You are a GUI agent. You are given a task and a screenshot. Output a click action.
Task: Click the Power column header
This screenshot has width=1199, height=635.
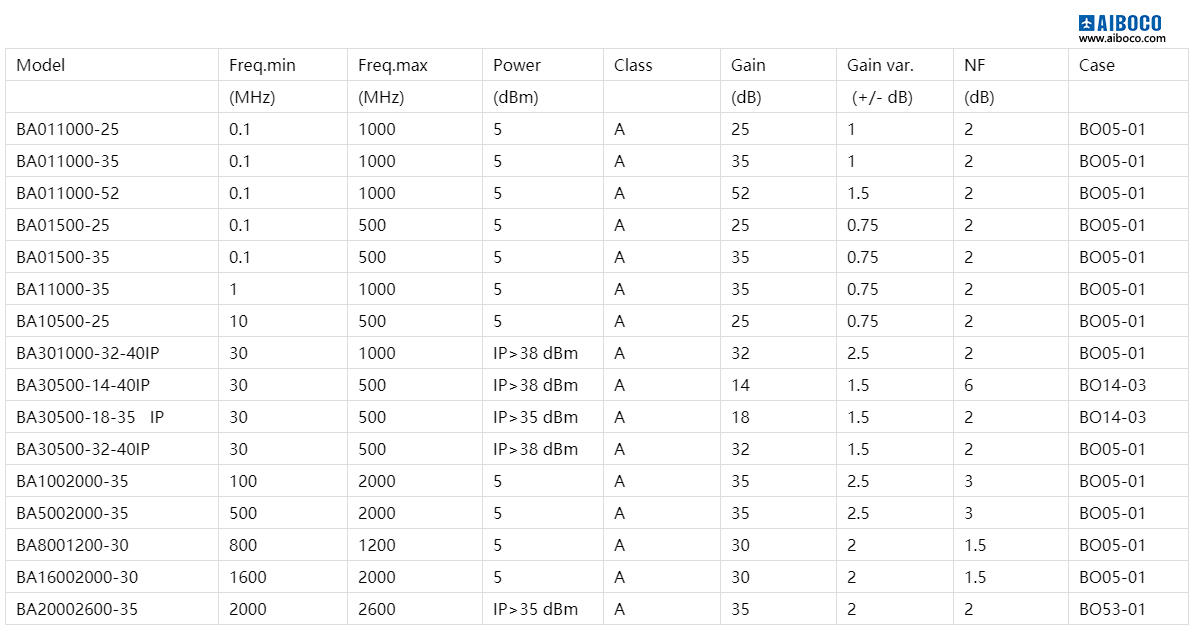pyautogui.click(x=517, y=65)
